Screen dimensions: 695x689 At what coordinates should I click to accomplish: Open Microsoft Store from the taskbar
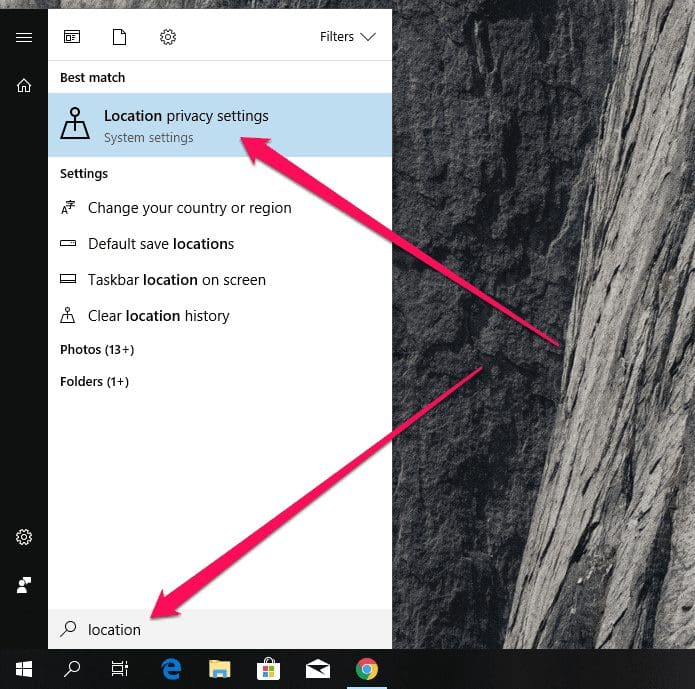coord(268,669)
